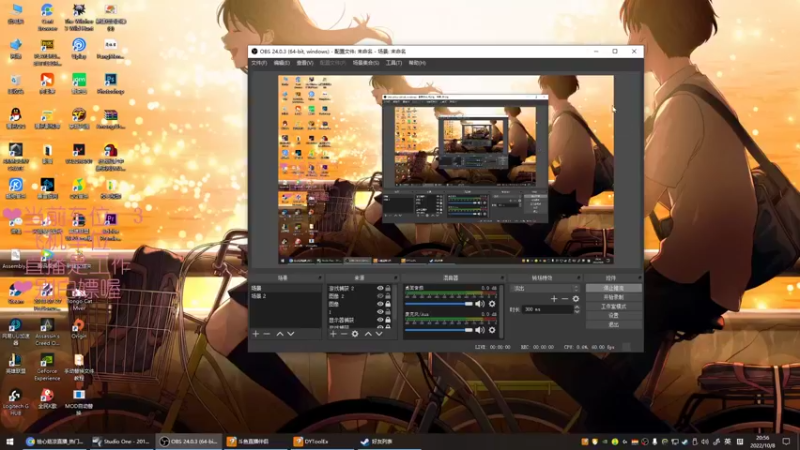Open the 文件(F) File menu
This screenshot has width=800, height=450.
pos(259,63)
